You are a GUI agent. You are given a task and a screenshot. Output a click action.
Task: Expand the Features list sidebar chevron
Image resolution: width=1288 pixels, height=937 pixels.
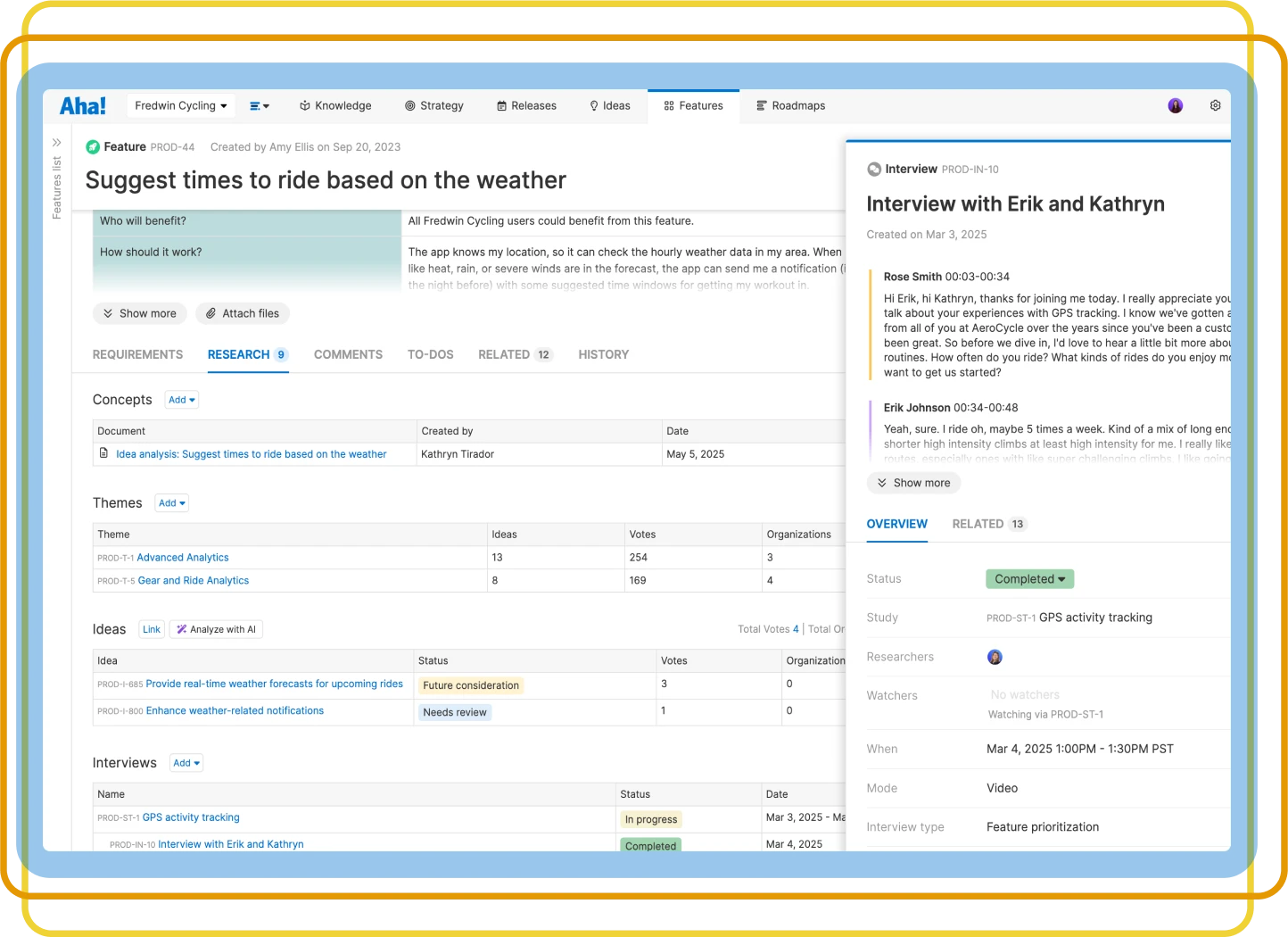56,142
